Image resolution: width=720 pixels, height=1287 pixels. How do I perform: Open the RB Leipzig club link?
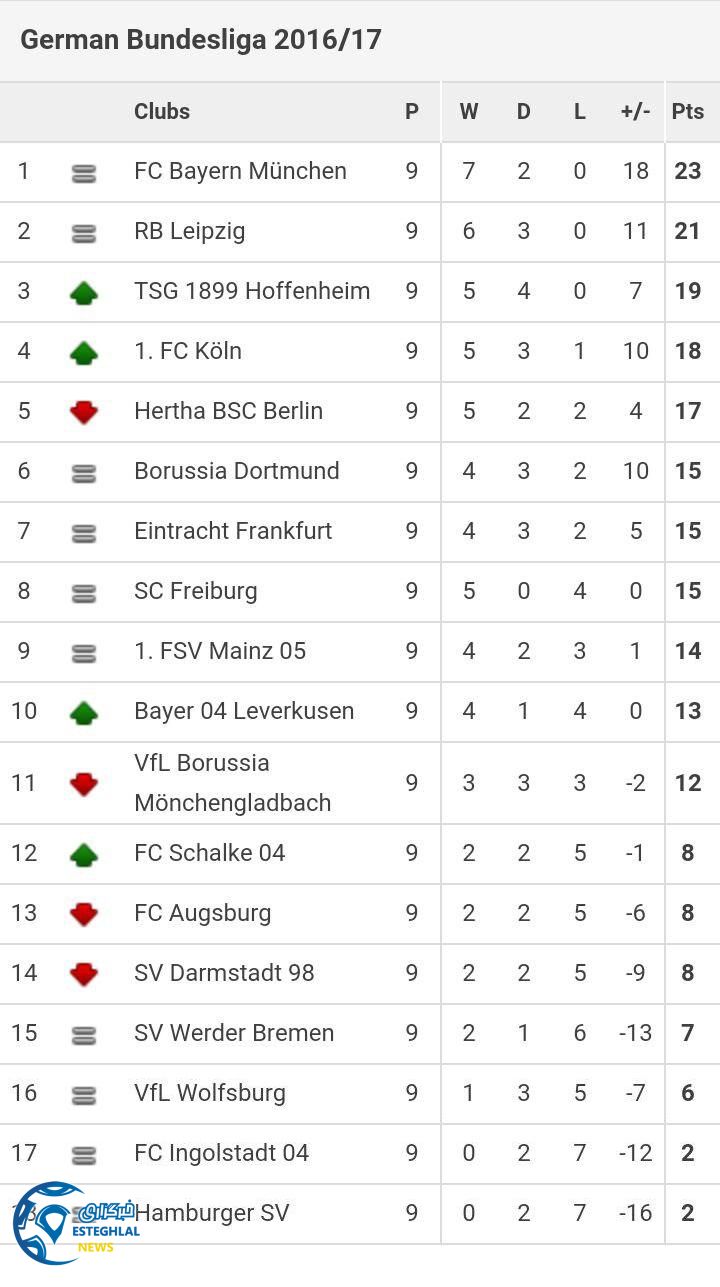[x=190, y=231]
